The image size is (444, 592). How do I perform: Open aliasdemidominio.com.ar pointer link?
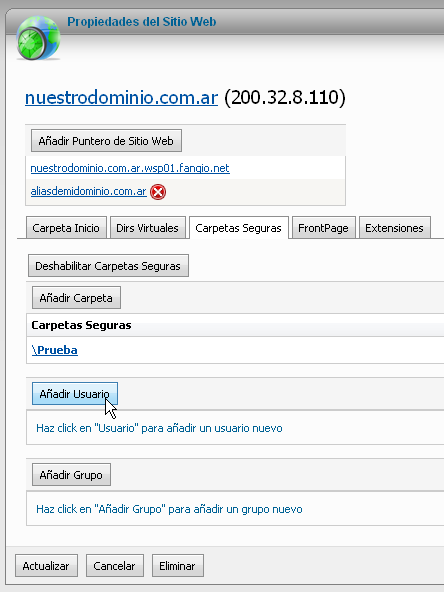coord(88,191)
